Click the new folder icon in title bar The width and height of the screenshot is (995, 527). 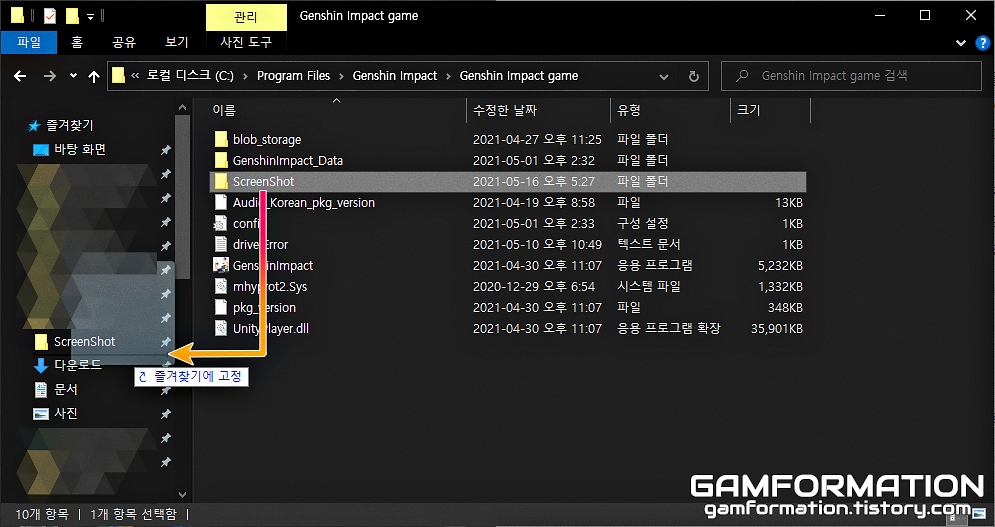(72, 15)
